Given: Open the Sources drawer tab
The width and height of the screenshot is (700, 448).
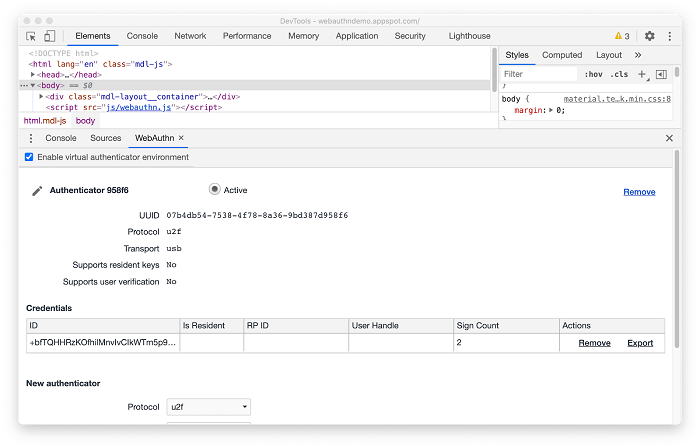Looking at the screenshot, I should (x=105, y=138).
